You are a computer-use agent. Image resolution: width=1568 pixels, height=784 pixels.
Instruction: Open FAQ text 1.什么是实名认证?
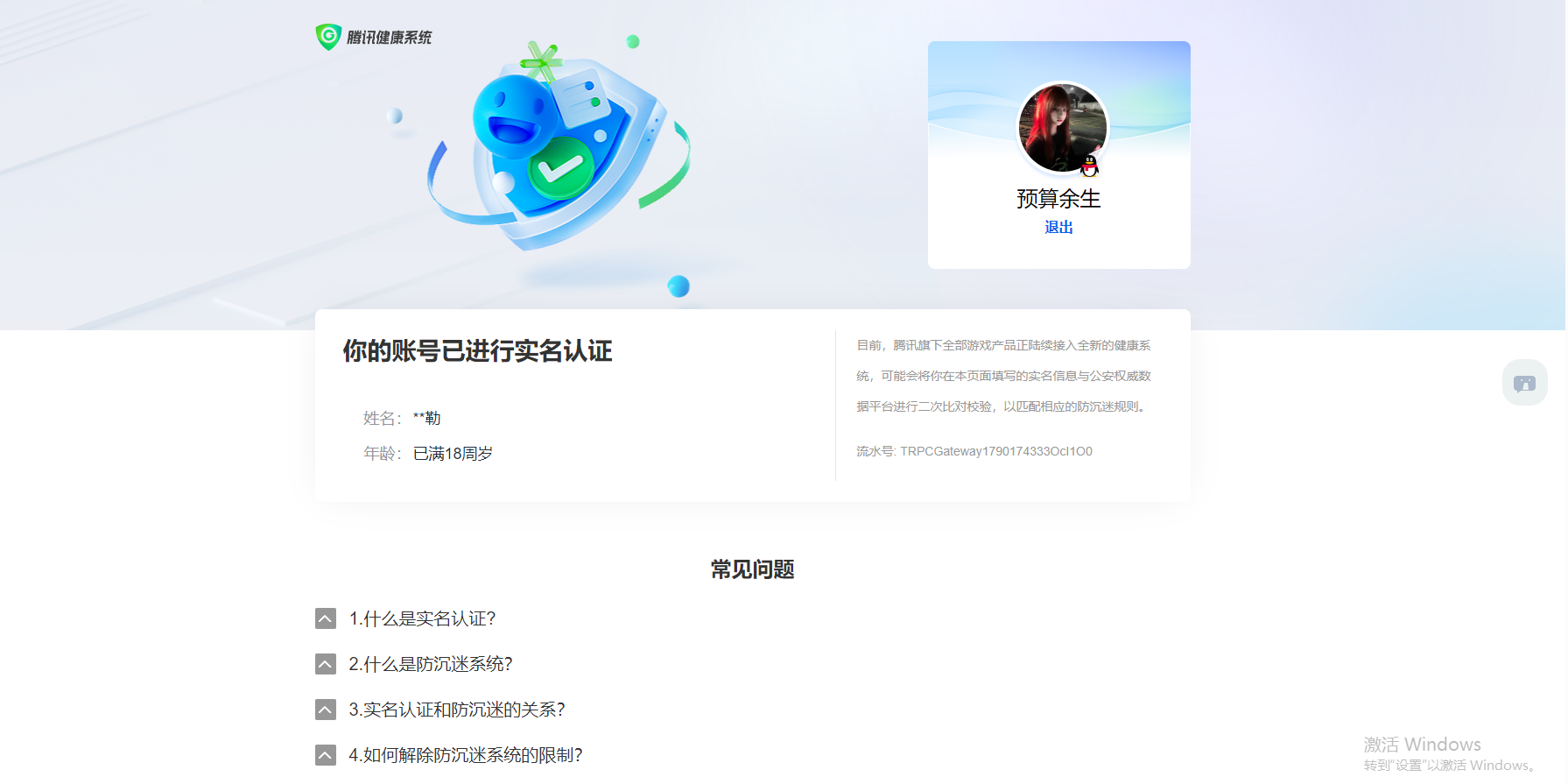tap(422, 618)
